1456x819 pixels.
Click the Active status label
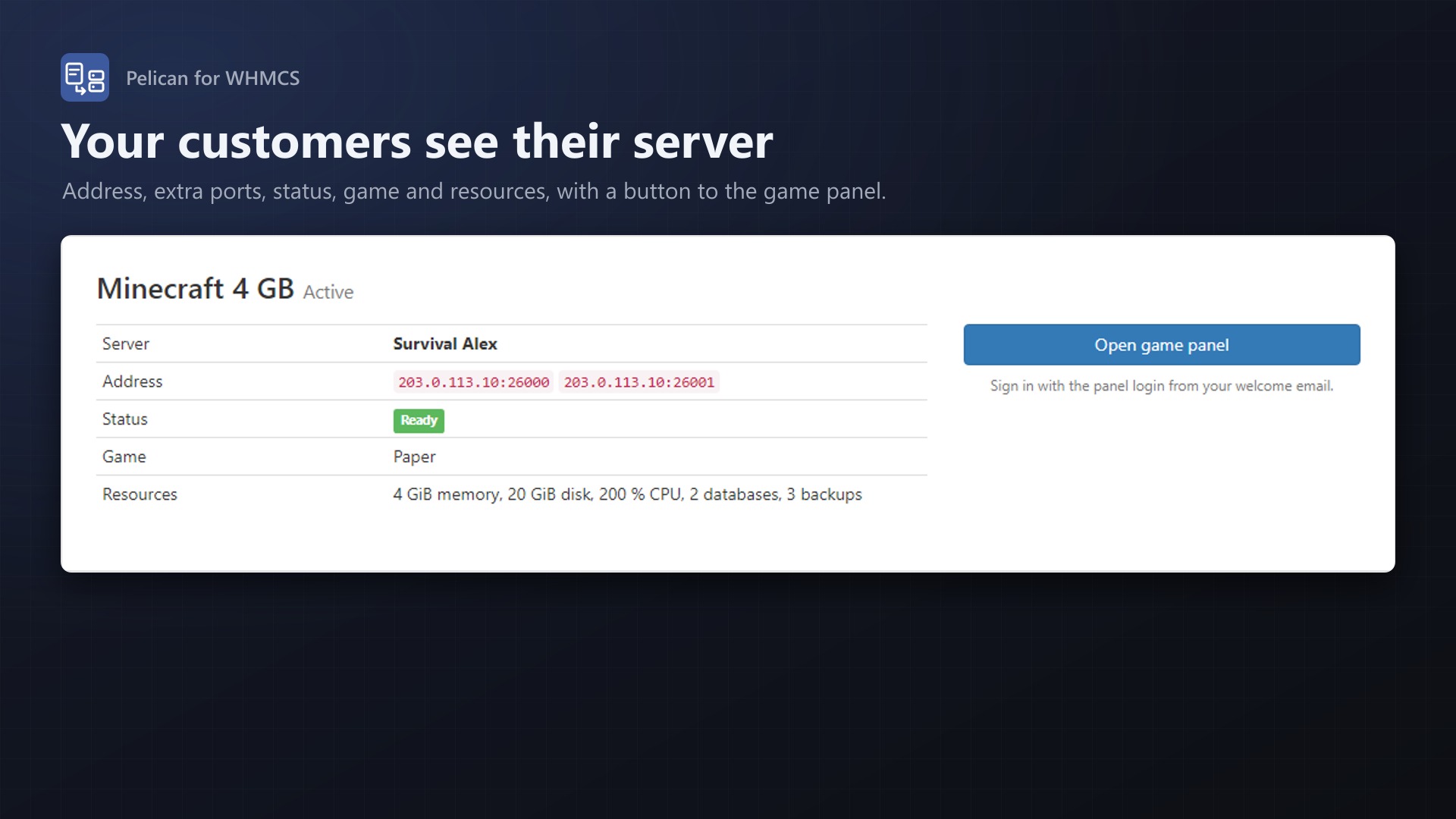click(328, 292)
